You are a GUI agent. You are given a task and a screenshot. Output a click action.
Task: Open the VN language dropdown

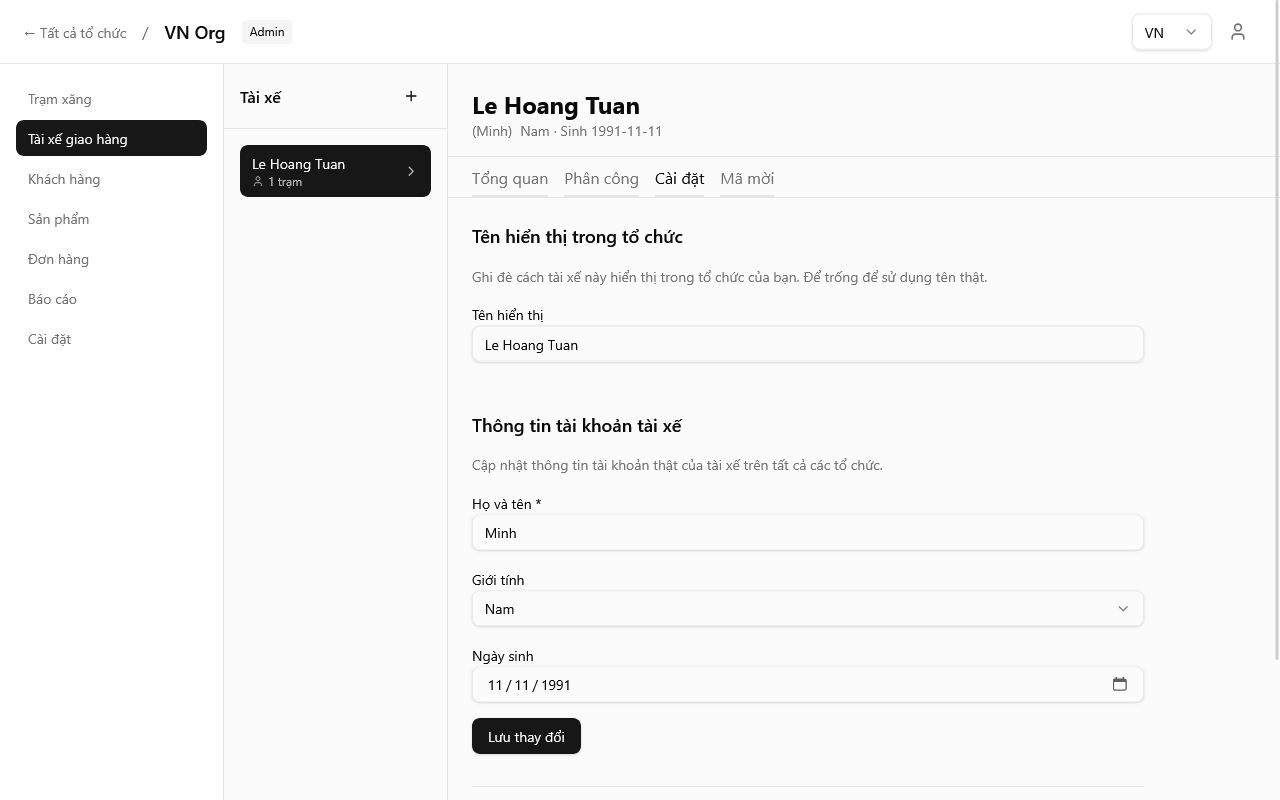(1171, 32)
